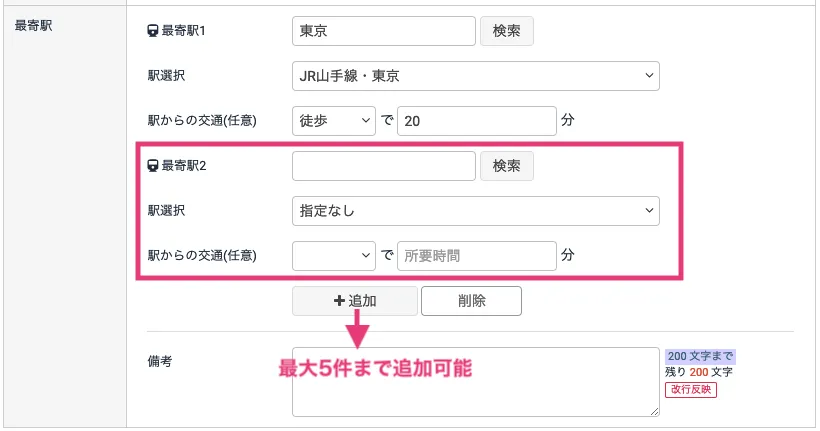
Task: Click the train icon beside 最寄駅1
Action: (153, 31)
